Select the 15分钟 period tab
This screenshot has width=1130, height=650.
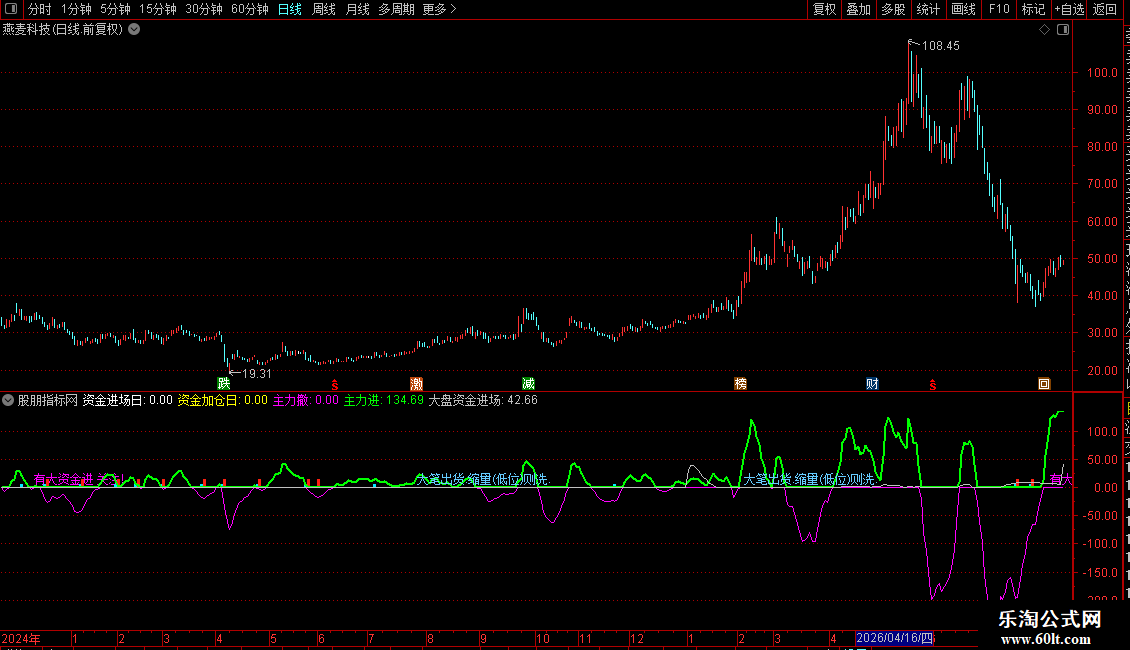point(158,9)
